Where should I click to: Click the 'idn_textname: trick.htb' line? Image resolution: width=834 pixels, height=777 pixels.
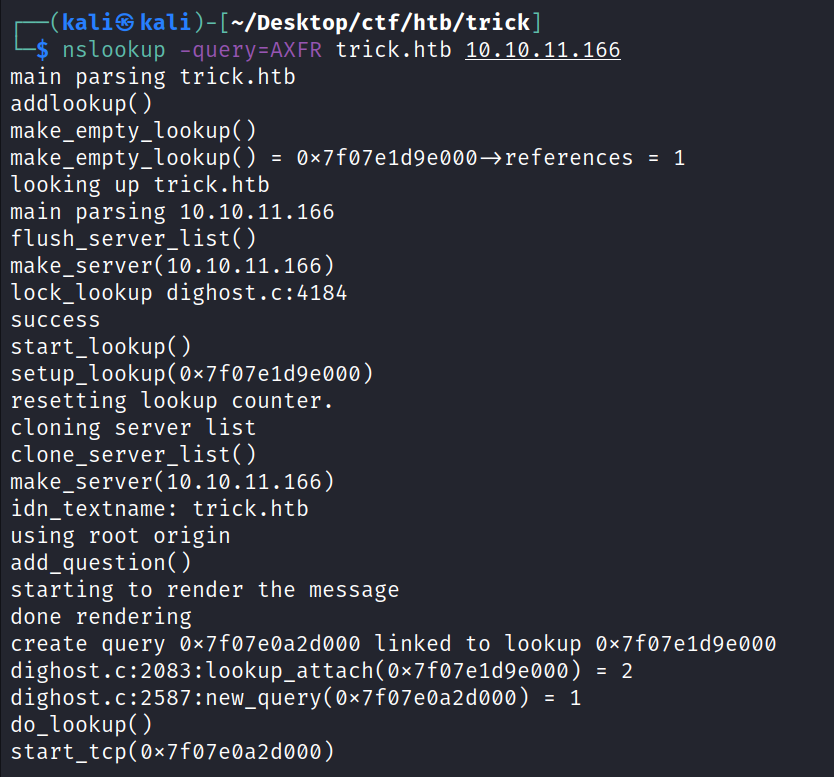pos(159,509)
